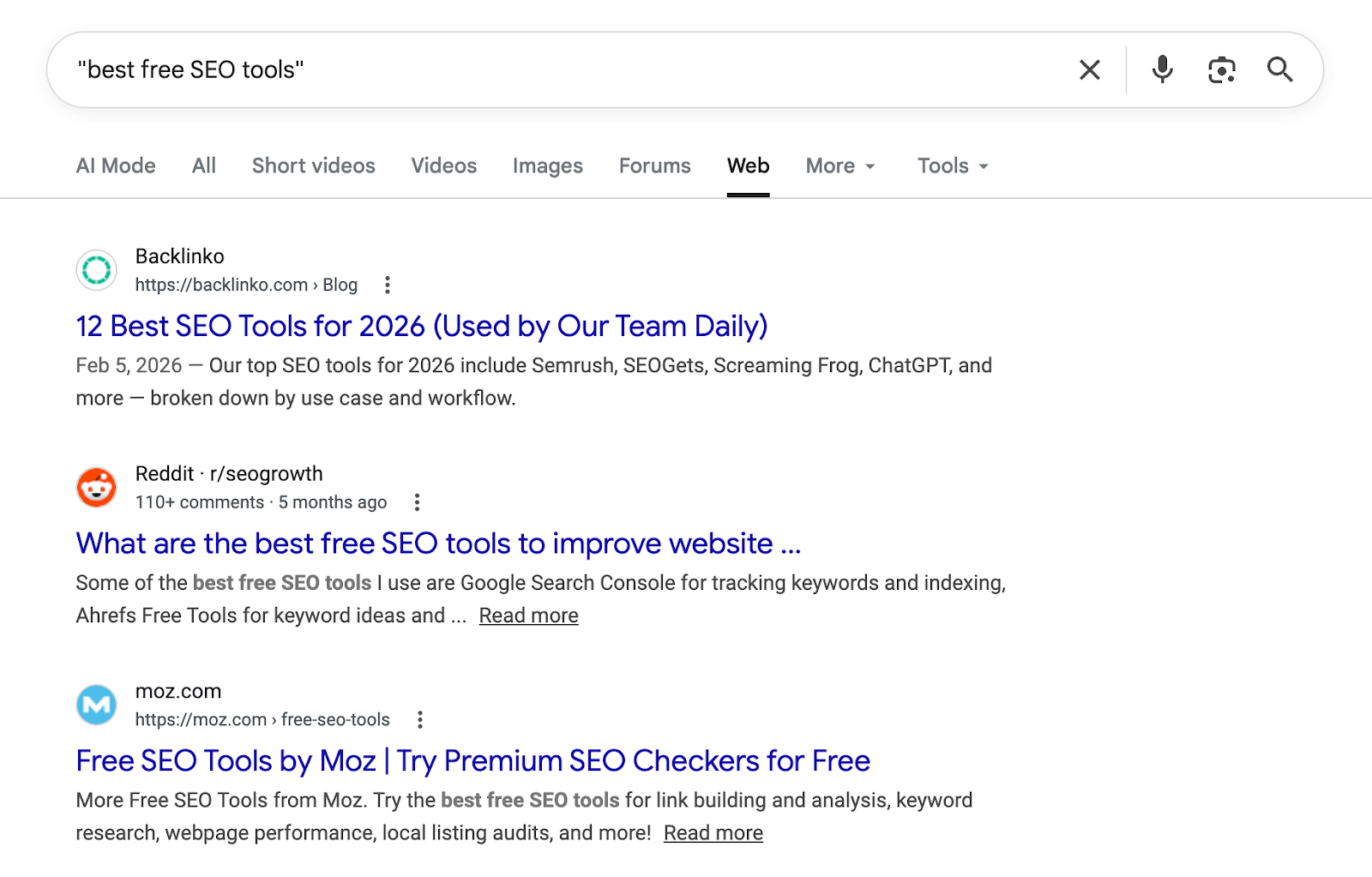Expand the More dropdown filter

pos(839,166)
